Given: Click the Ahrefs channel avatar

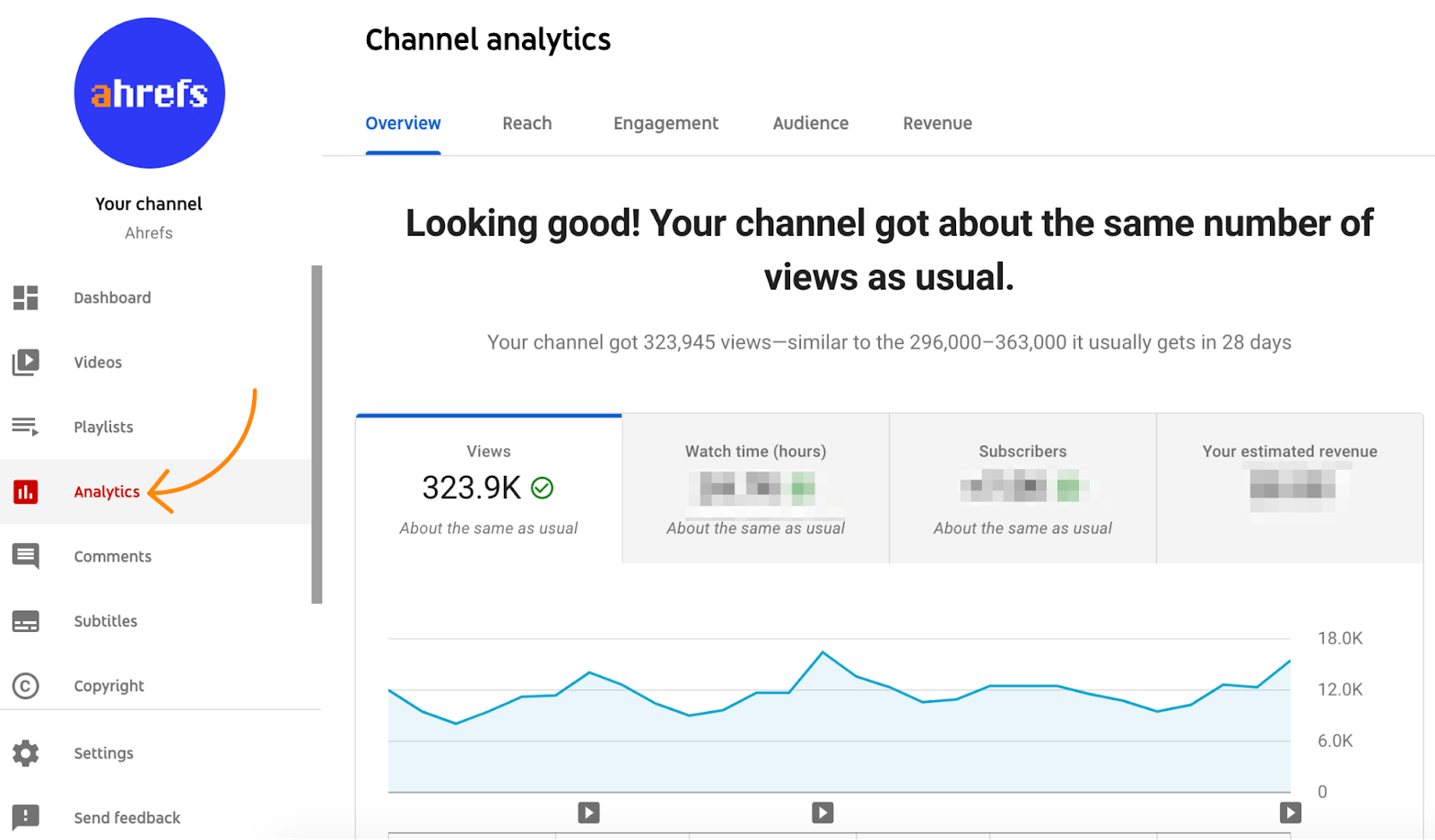Looking at the screenshot, I should pos(149,93).
